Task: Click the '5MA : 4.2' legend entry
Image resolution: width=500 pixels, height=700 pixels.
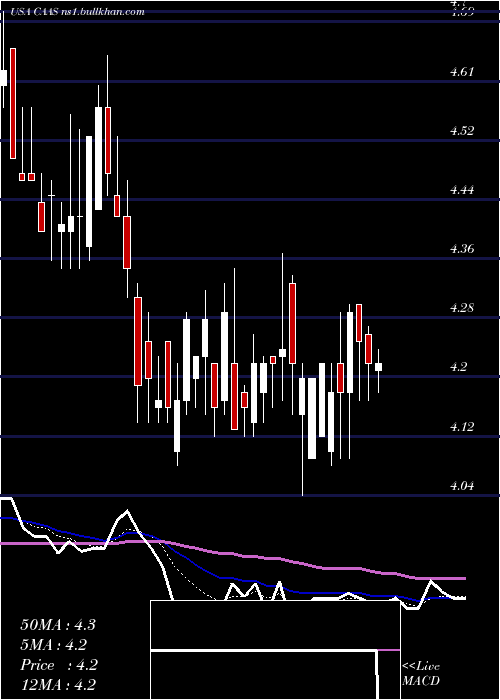Action: pyautogui.click(x=54, y=645)
